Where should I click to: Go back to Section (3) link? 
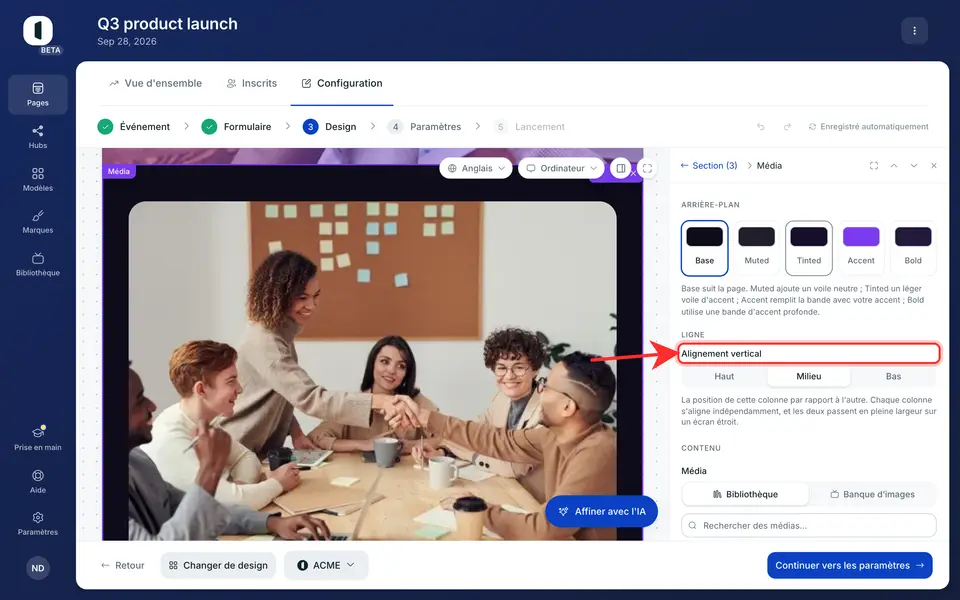point(709,166)
